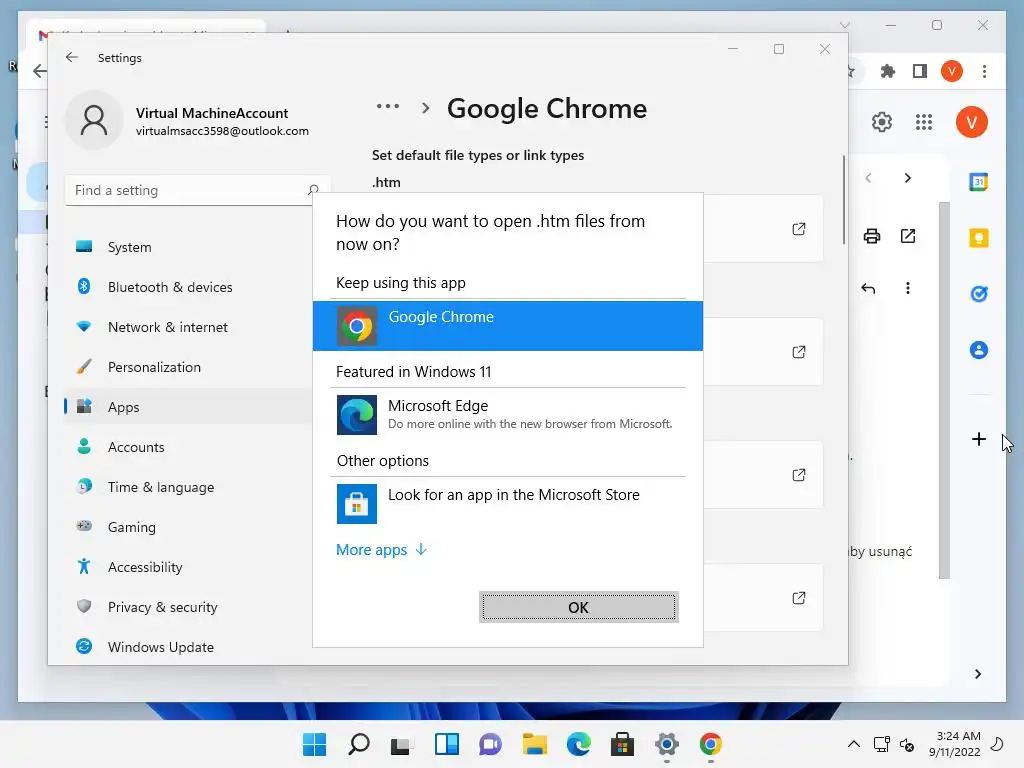Switch to Google Chrome on the taskbar
The image size is (1024, 768).
pyautogui.click(x=711, y=744)
